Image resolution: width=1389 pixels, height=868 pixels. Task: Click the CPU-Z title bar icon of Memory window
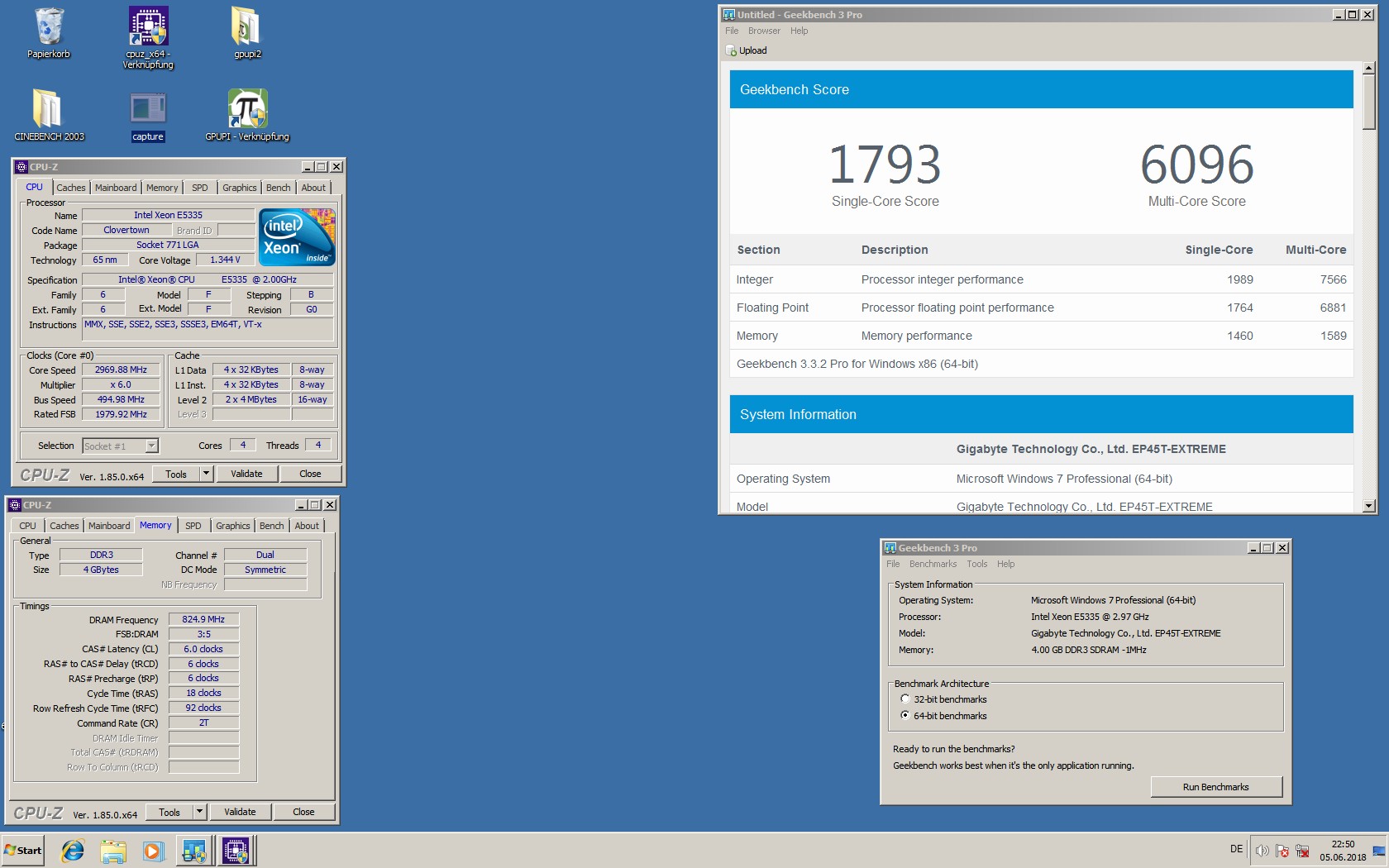pos(16,505)
